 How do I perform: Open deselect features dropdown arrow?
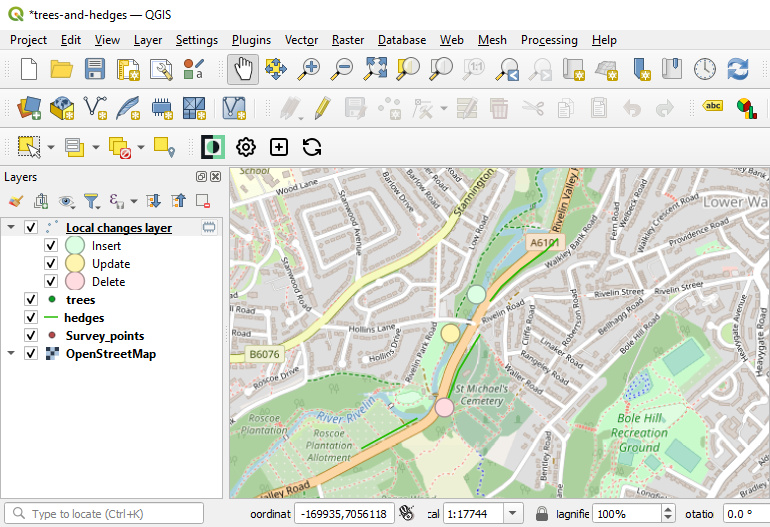click(x=141, y=147)
